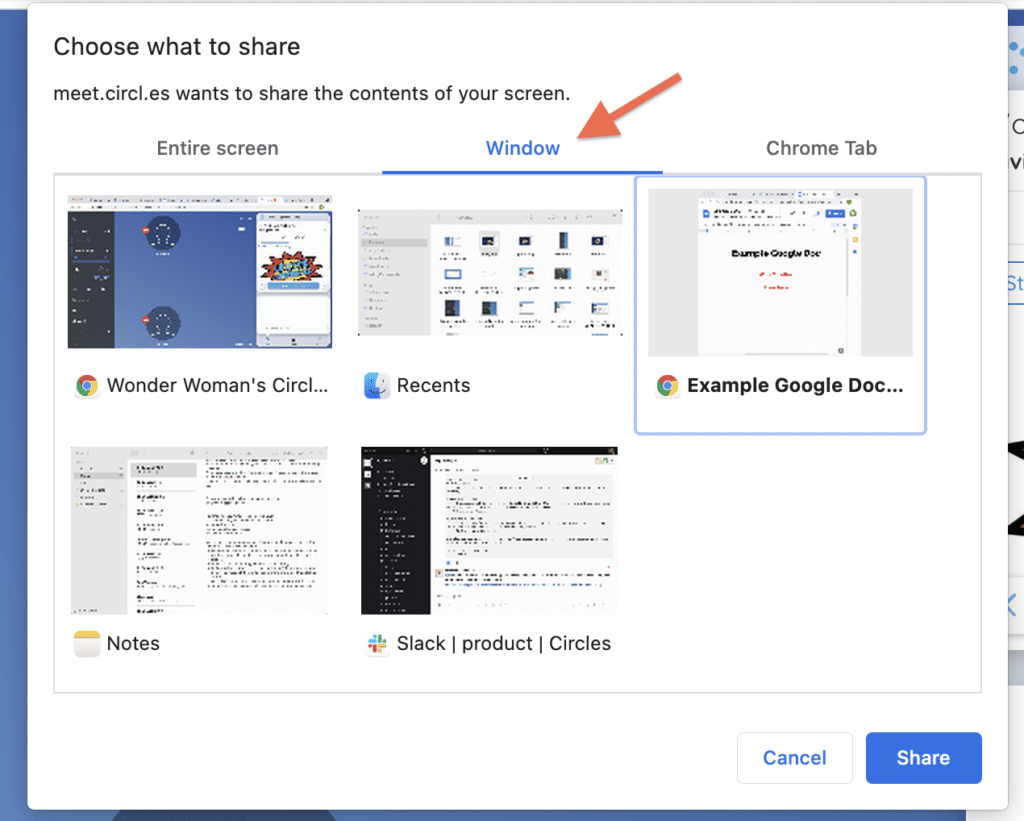Choose the Recents Finder window thumbnail
The image size is (1024, 821).
pyautogui.click(x=490, y=272)
